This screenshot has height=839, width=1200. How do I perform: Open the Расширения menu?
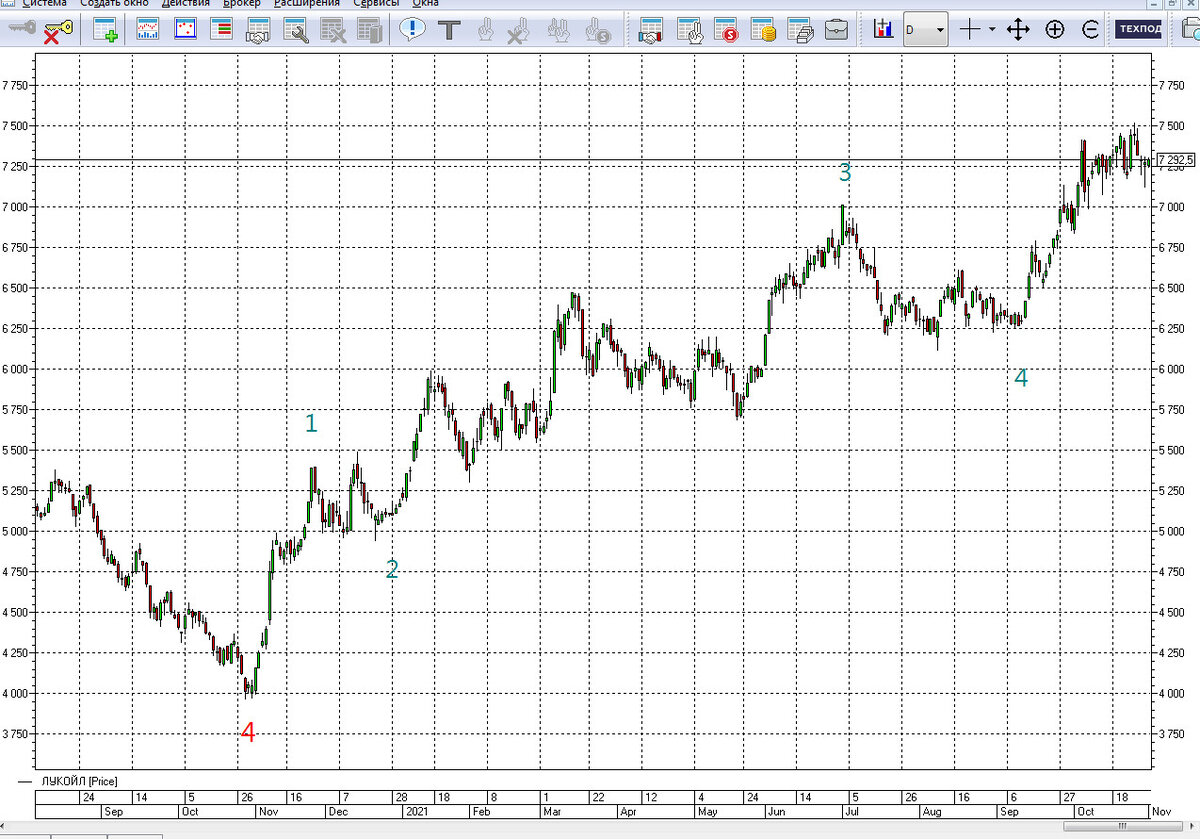pos(306,4)
